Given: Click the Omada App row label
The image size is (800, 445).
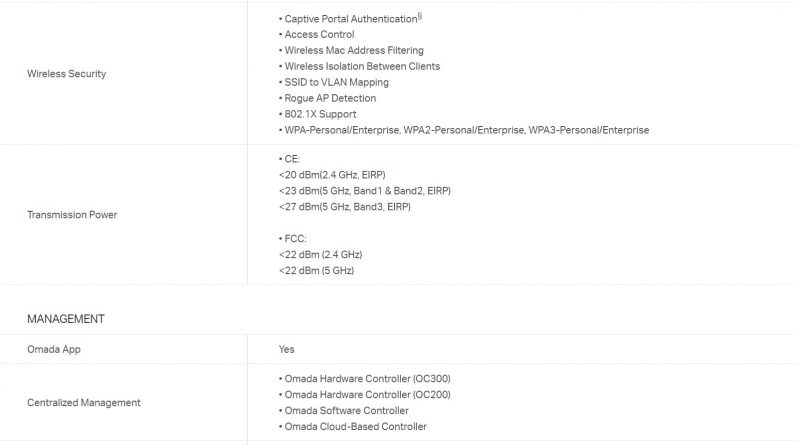Looking at the screenshot, I should pos(54,349).
